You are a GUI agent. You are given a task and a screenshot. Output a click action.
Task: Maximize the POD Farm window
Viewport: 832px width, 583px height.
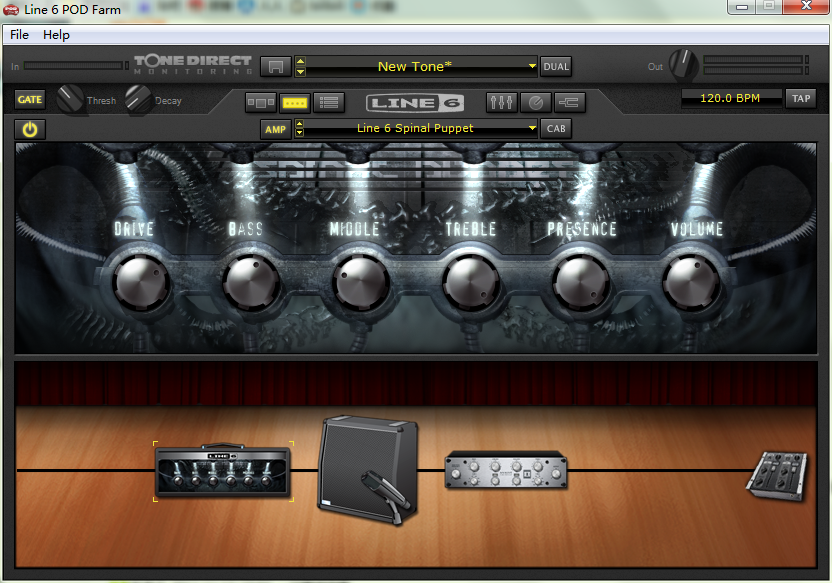769,6
